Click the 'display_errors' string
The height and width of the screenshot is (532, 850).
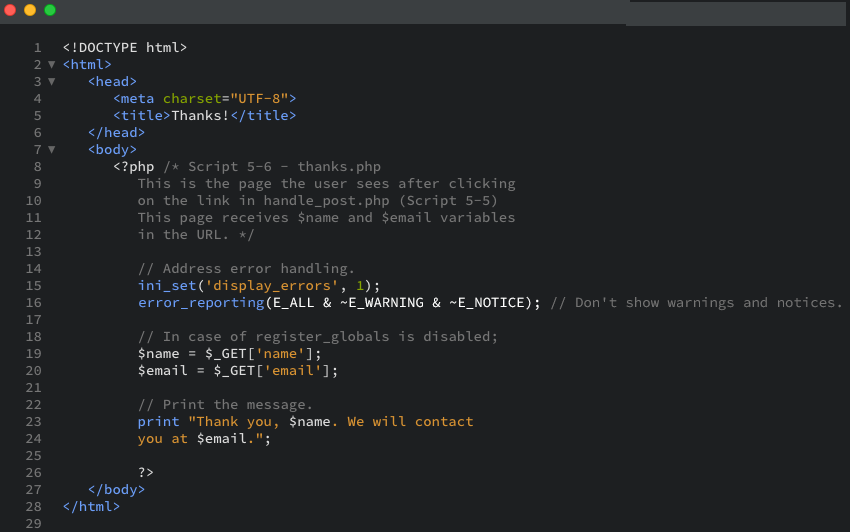pyautogui.click(x=272, y=286)
